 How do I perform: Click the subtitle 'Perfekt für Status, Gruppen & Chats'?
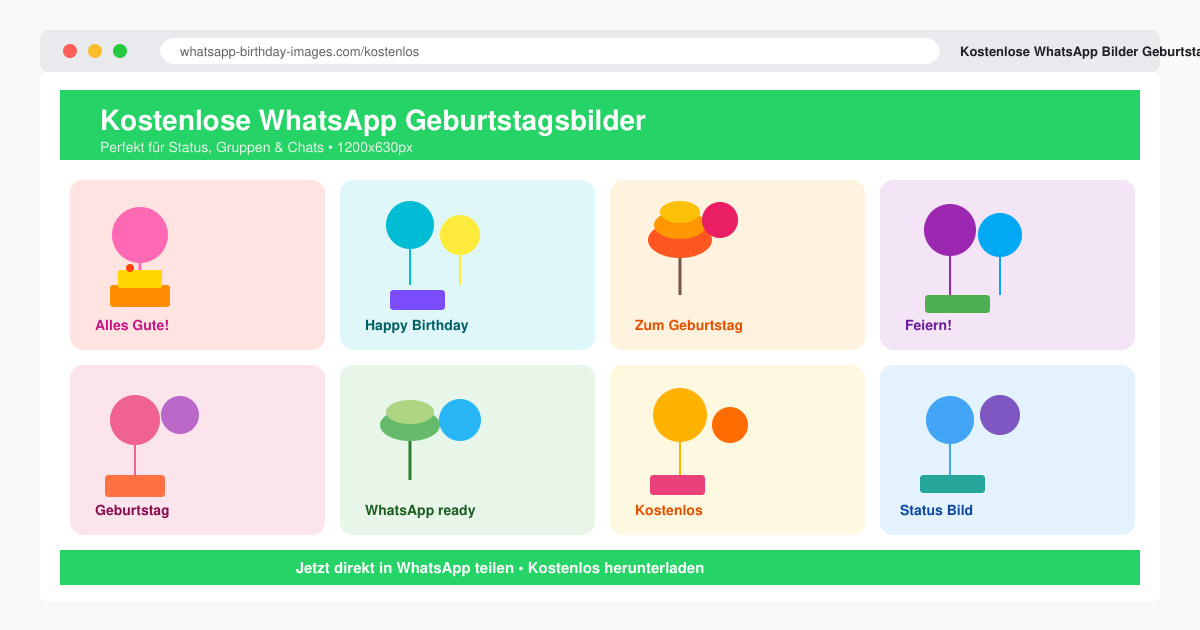[211, 147]
